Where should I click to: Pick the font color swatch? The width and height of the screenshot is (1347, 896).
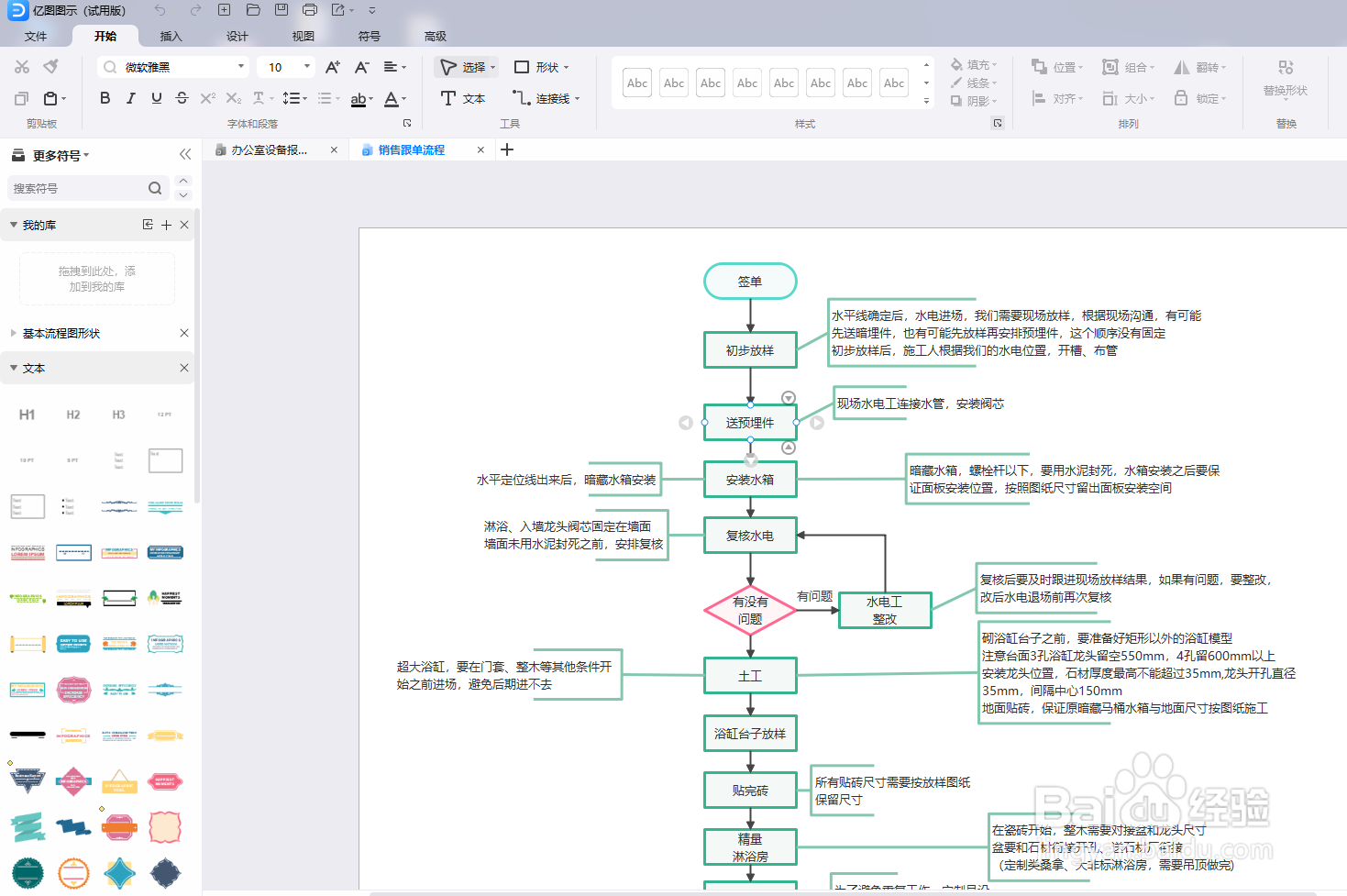tap(390, 98)
